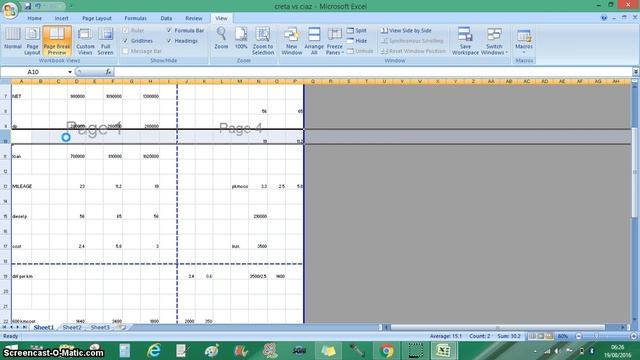Open Google Chrome from taskbar
The height and width of the screenshot is (360, 640).
tap(387, 351)
